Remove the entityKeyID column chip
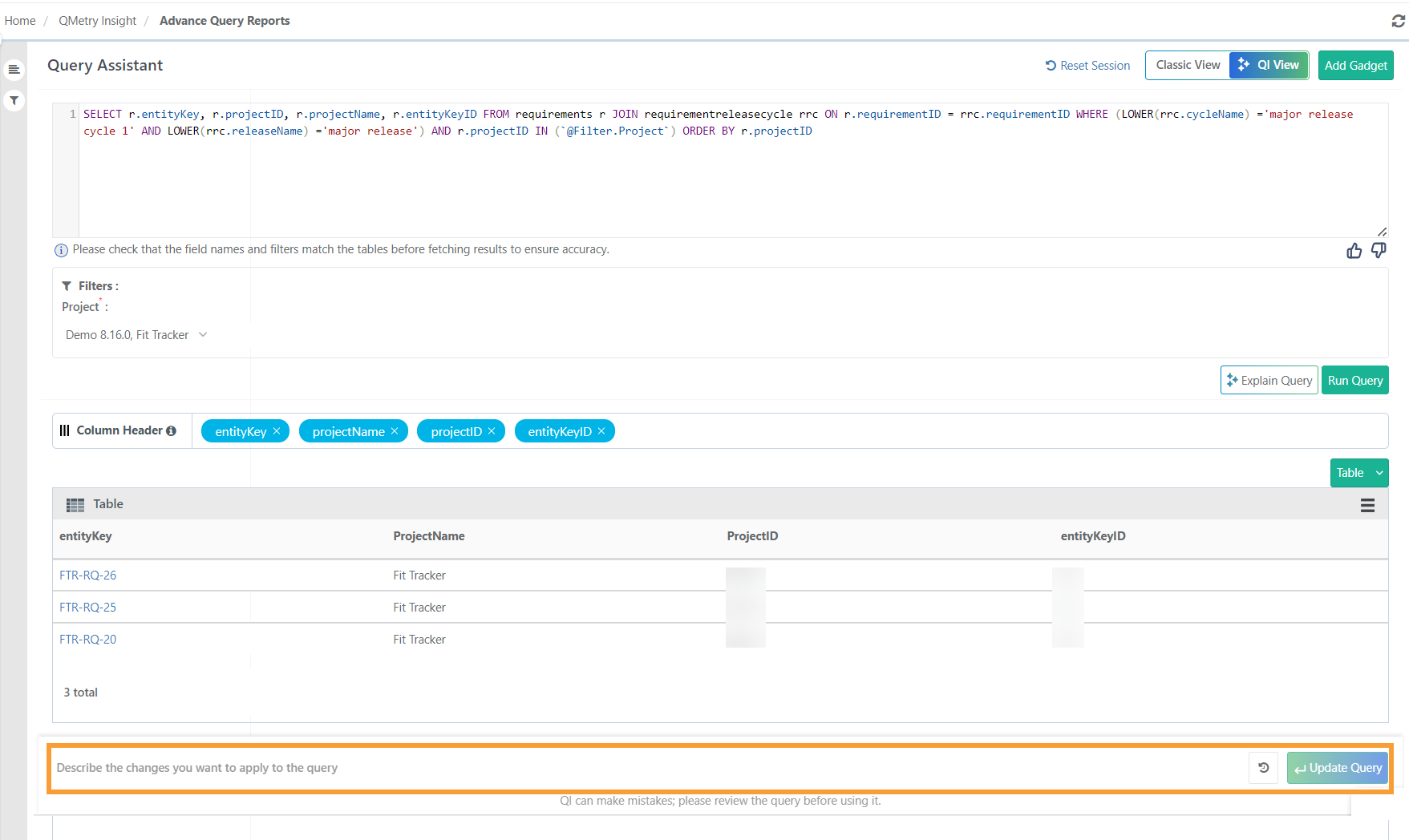The image size is (1409, 840). (601, 430)
